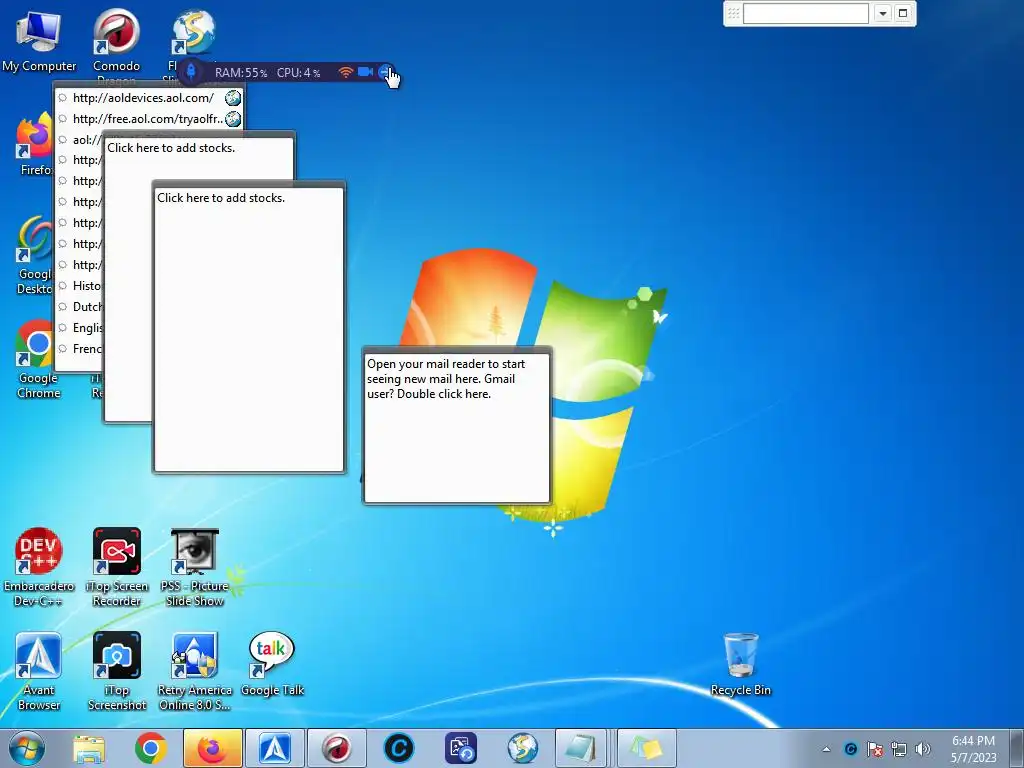This screenshot has height=768, width=1024.
Task: Open Avant Browser from the taskbar
Action: (275, 748)
